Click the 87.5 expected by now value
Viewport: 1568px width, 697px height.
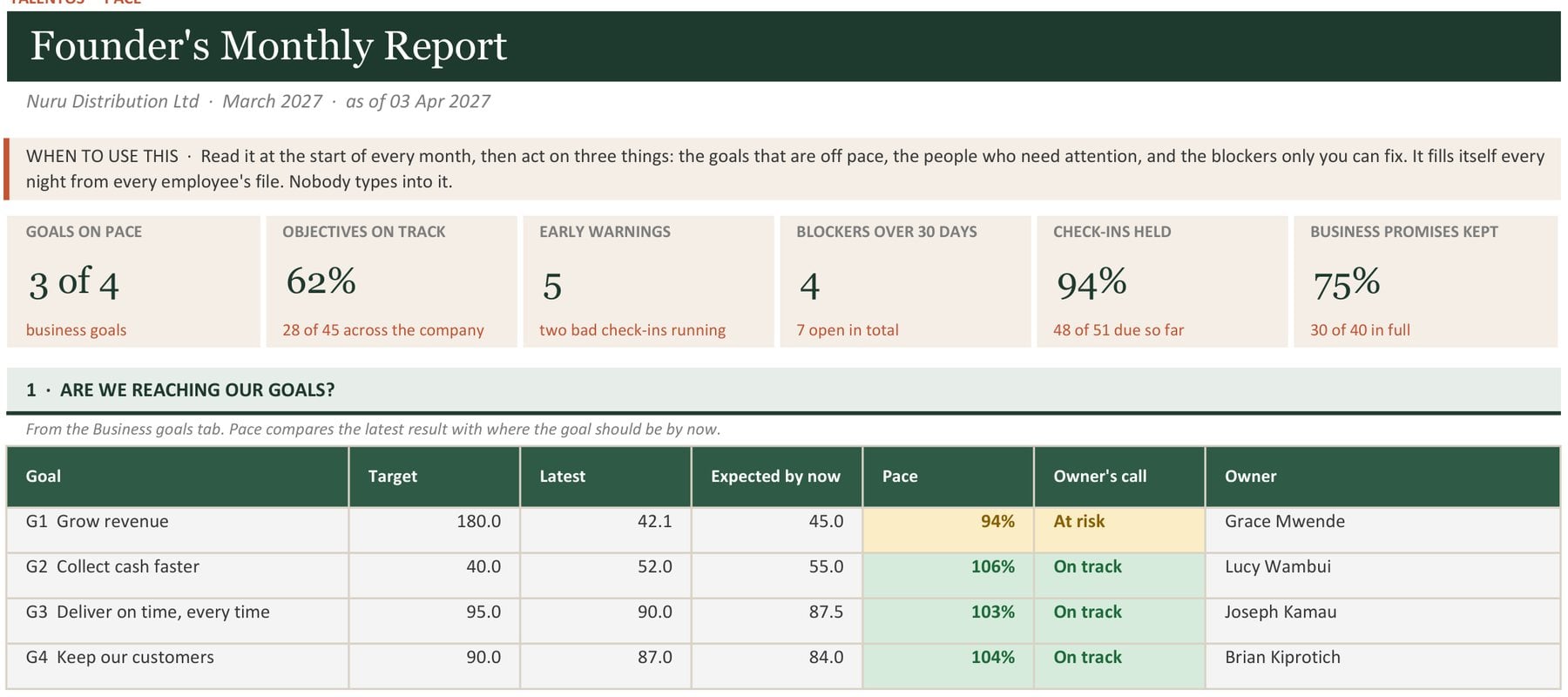point(777,620)
